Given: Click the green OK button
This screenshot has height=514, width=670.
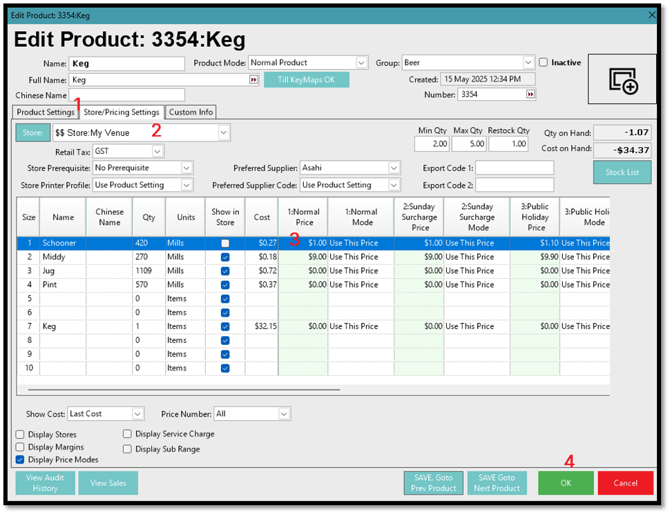Looking at the screenshot, I should (x=565, y=483).
